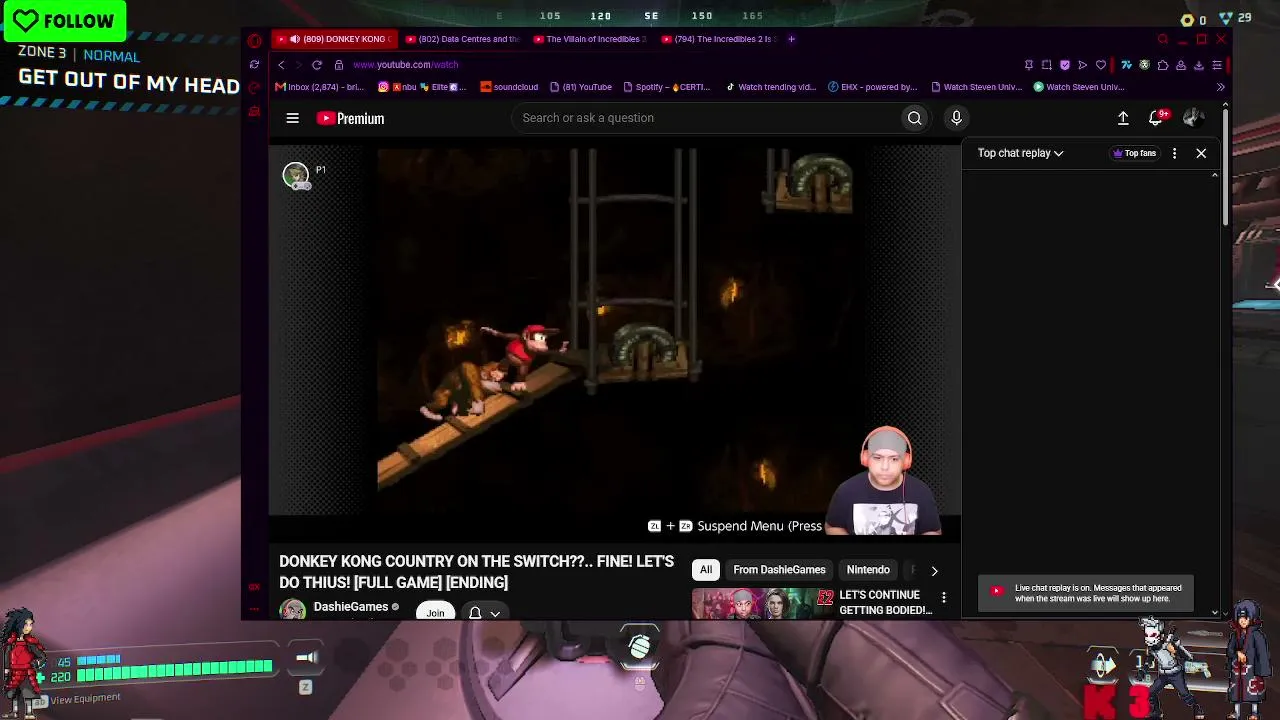Click the send/play arrow icon in address bar
The width and height of the screenshot is (1280, 720).
(x=1083, y=65)
